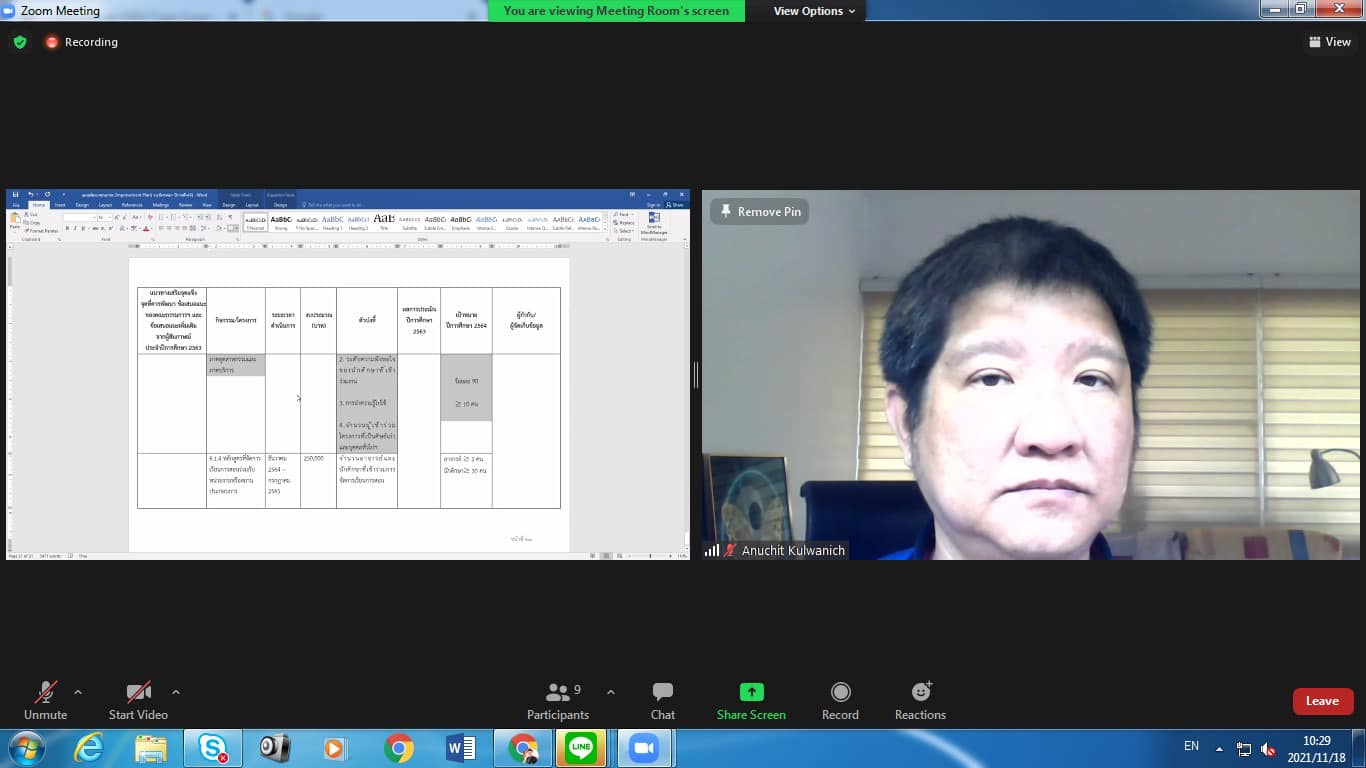The width and height of the screenshot is (1366, 768).
Task: Click the green encryption shield icon
Action: [x=20, y=42]
